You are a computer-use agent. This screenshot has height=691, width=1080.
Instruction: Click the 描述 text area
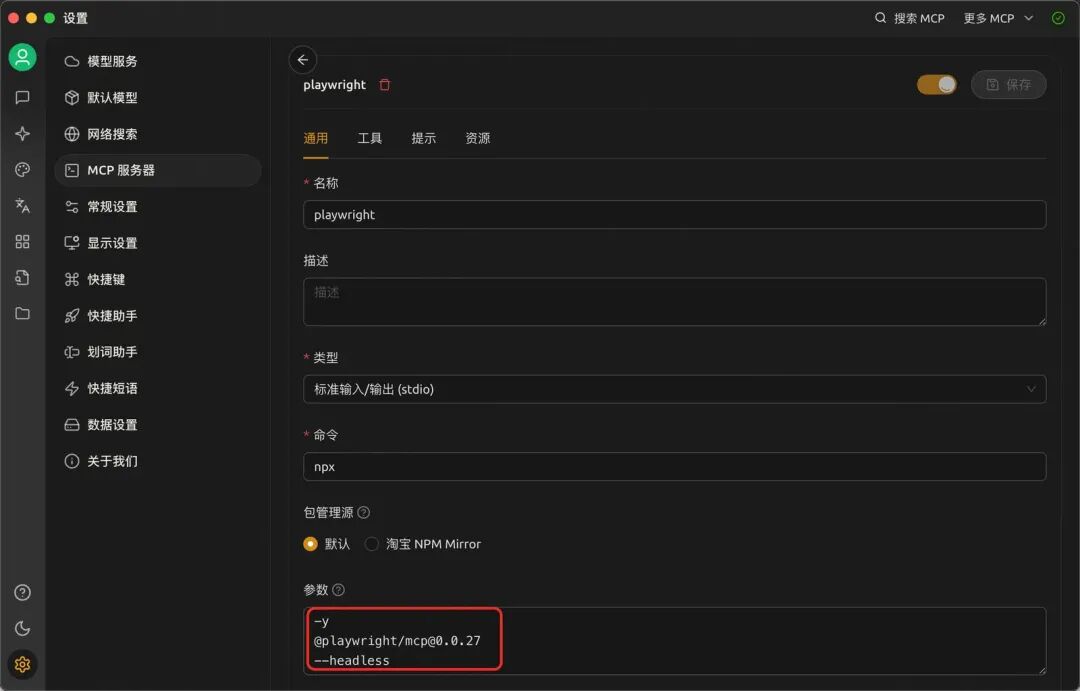[674, 301]
